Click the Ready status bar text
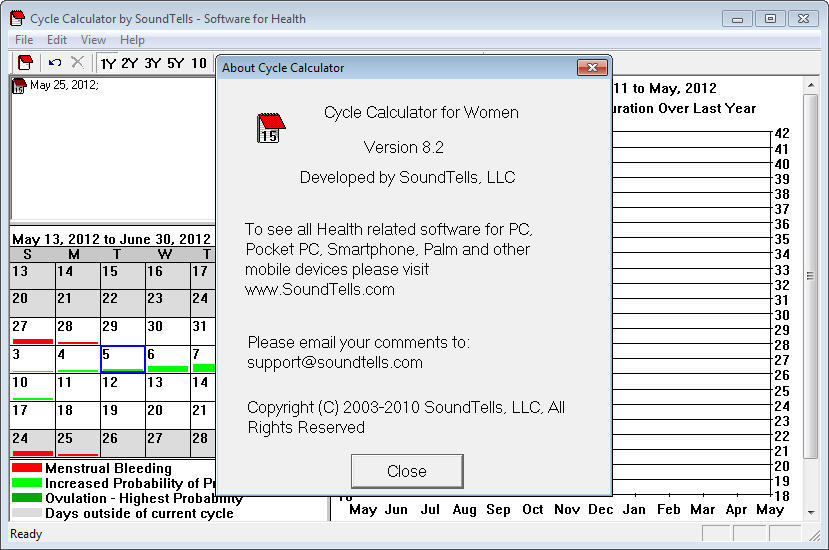Image resolution: width=829 pixels, height=550 pixels. tap(26, 534)
